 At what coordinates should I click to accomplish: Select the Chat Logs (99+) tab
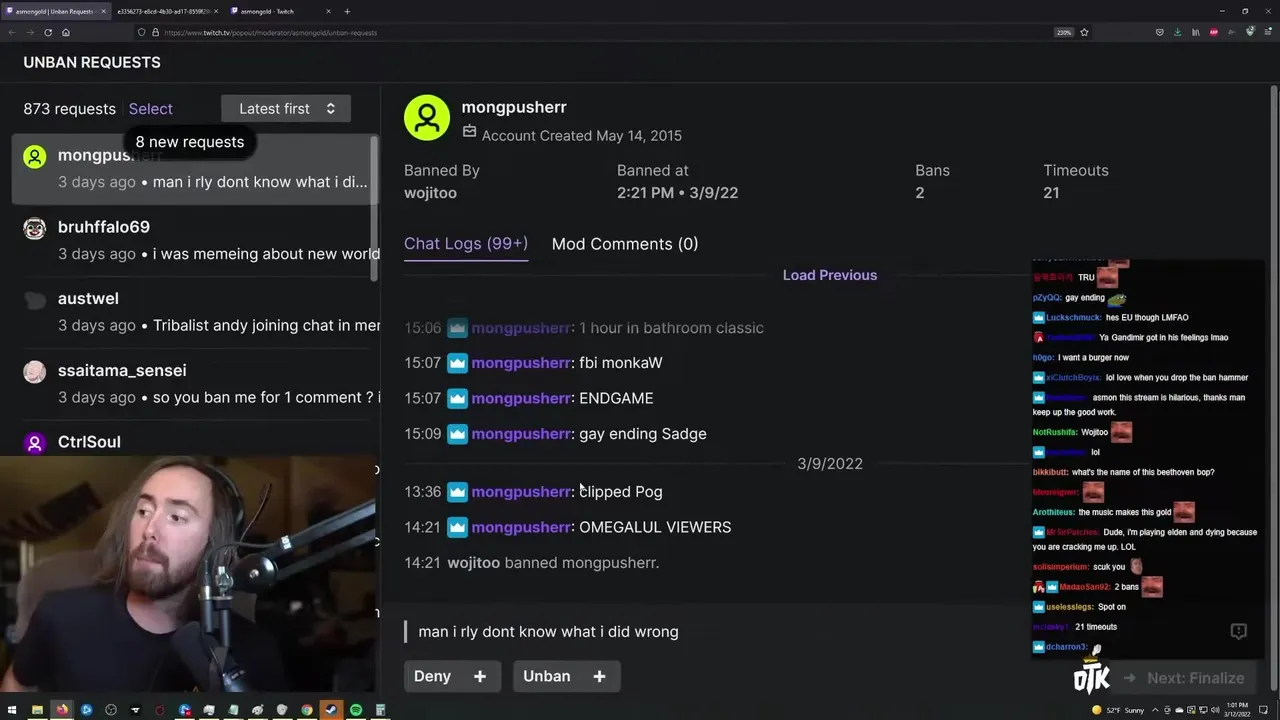point(466,244)
